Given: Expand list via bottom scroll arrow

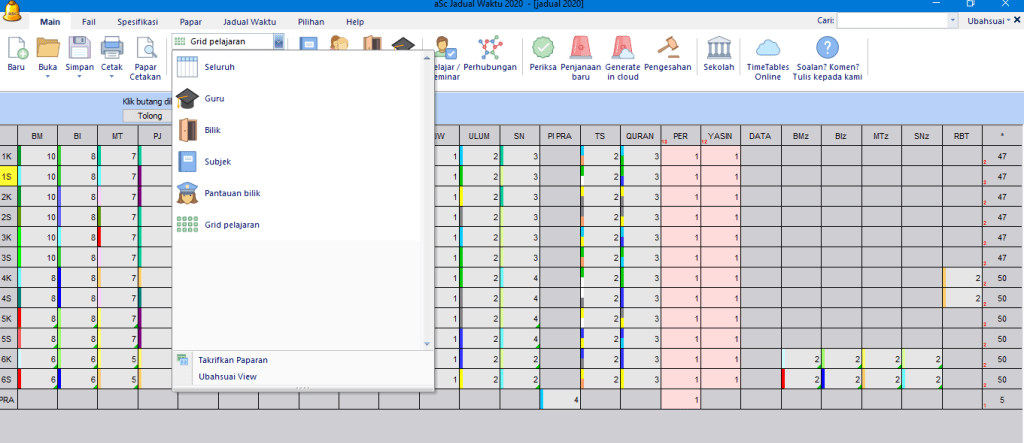Looking at the screenshot, I should [426, 343].
